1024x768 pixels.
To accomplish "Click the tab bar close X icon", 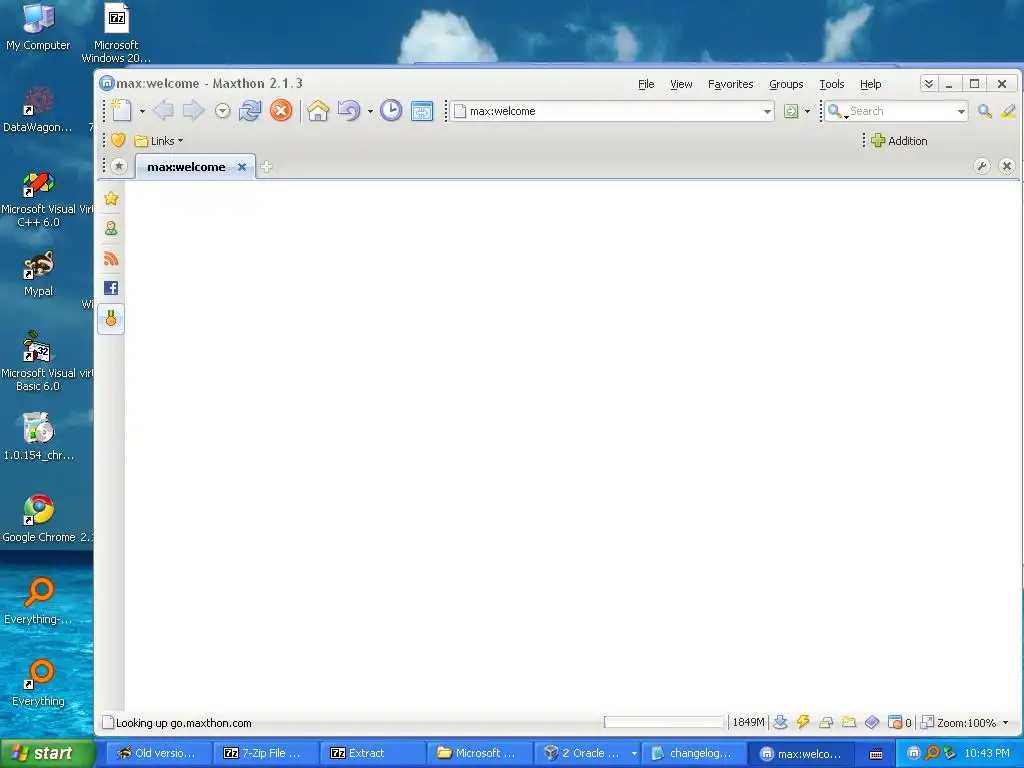I will 1007,166.
